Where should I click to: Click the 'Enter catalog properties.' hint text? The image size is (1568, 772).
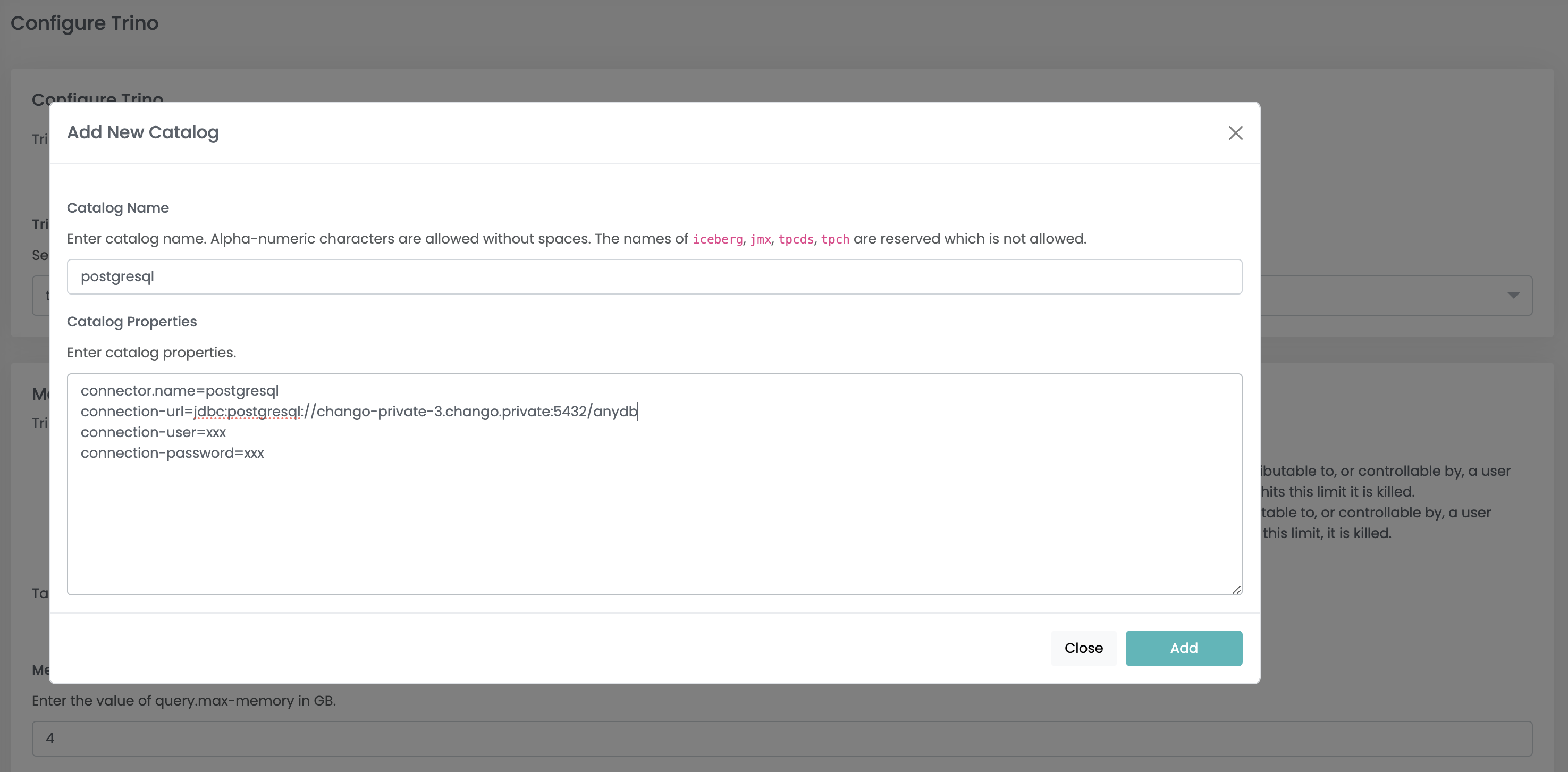click(x=151, y=353)
